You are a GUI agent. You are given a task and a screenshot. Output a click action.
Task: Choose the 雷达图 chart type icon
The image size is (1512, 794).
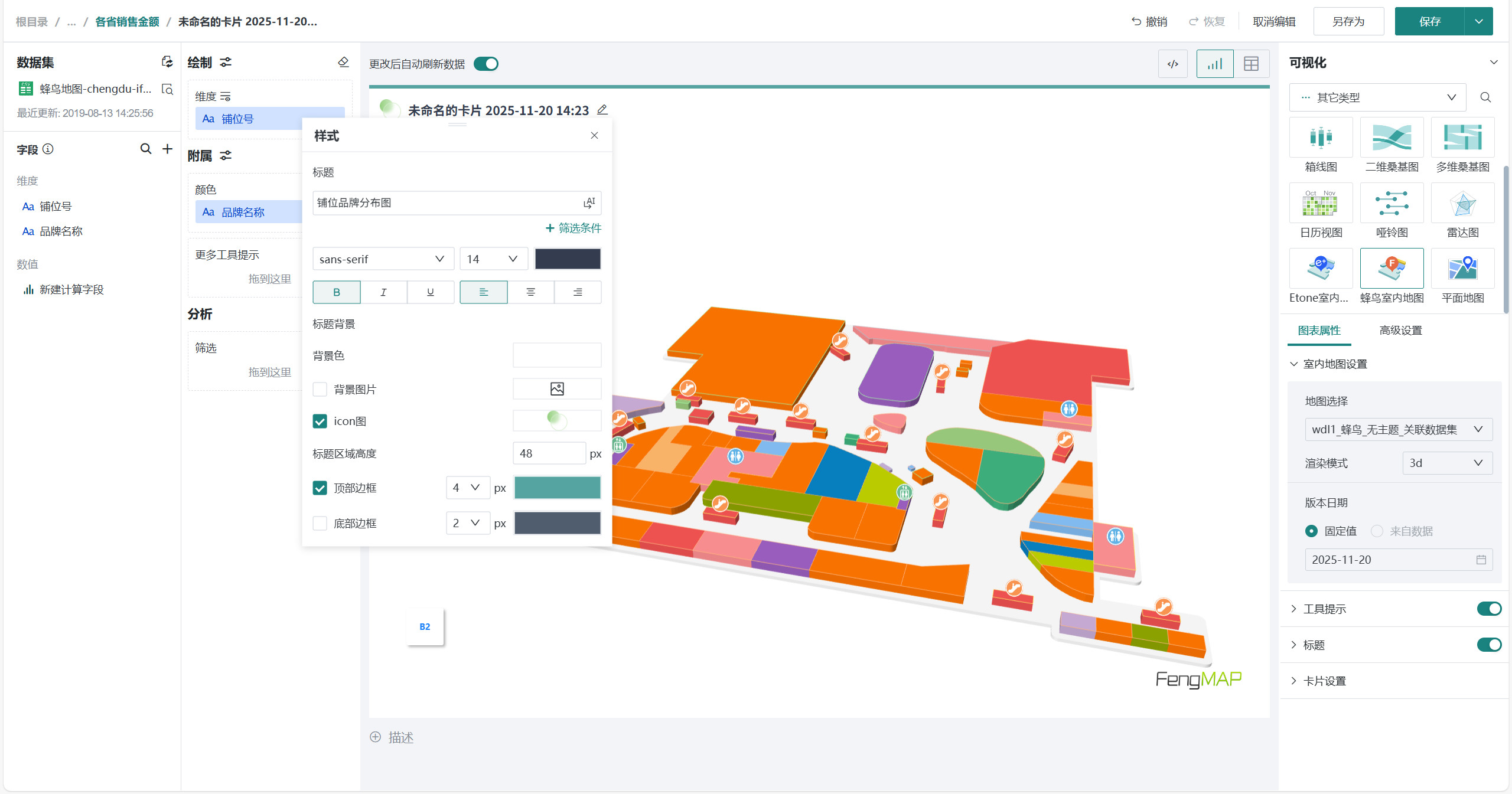pyautogui.click(x=1462, y=204)
